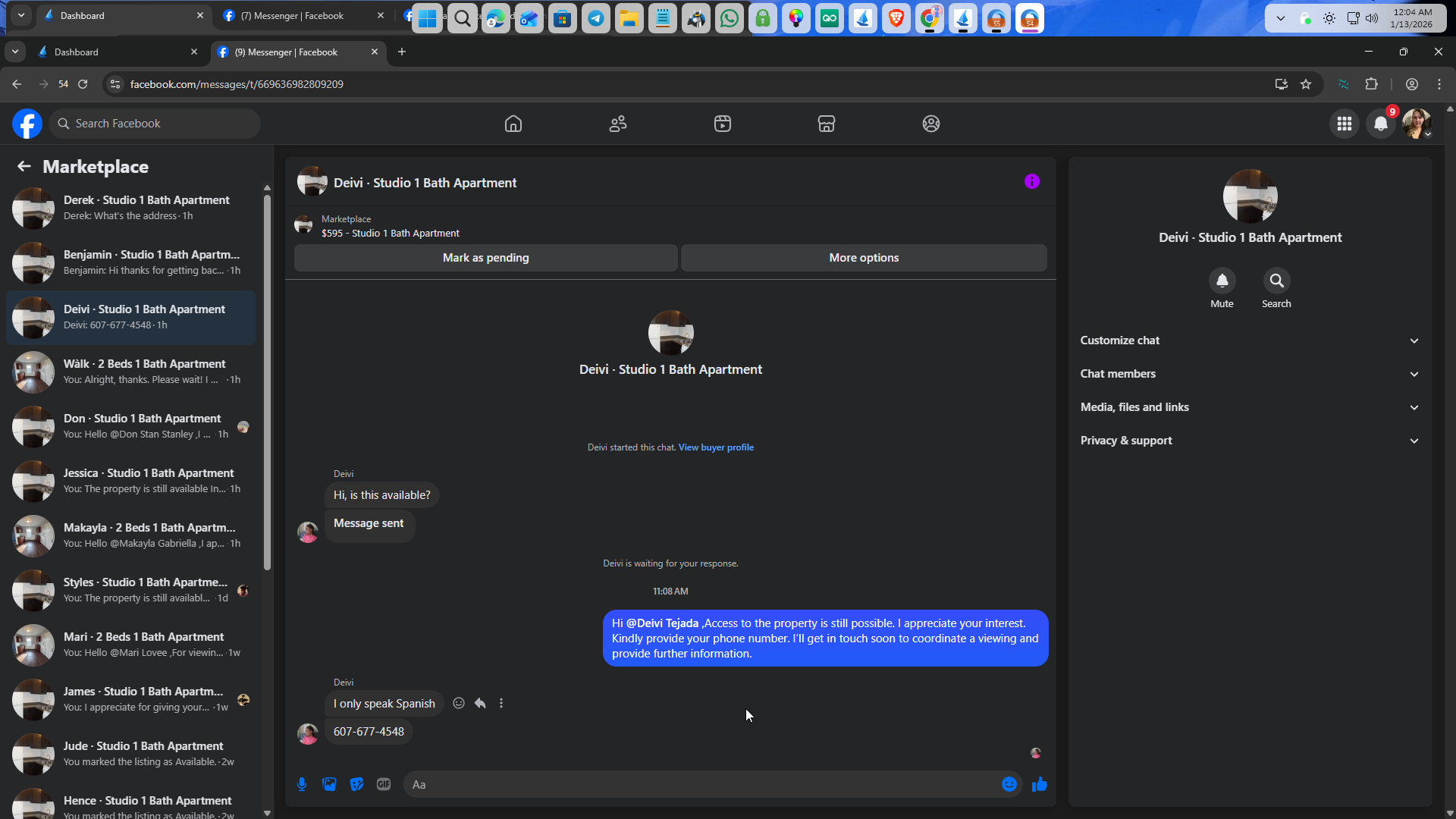Open the Marketplace tab in top navigation
The height and width of the screenshot is (819, 1456).
click(826, 124)
